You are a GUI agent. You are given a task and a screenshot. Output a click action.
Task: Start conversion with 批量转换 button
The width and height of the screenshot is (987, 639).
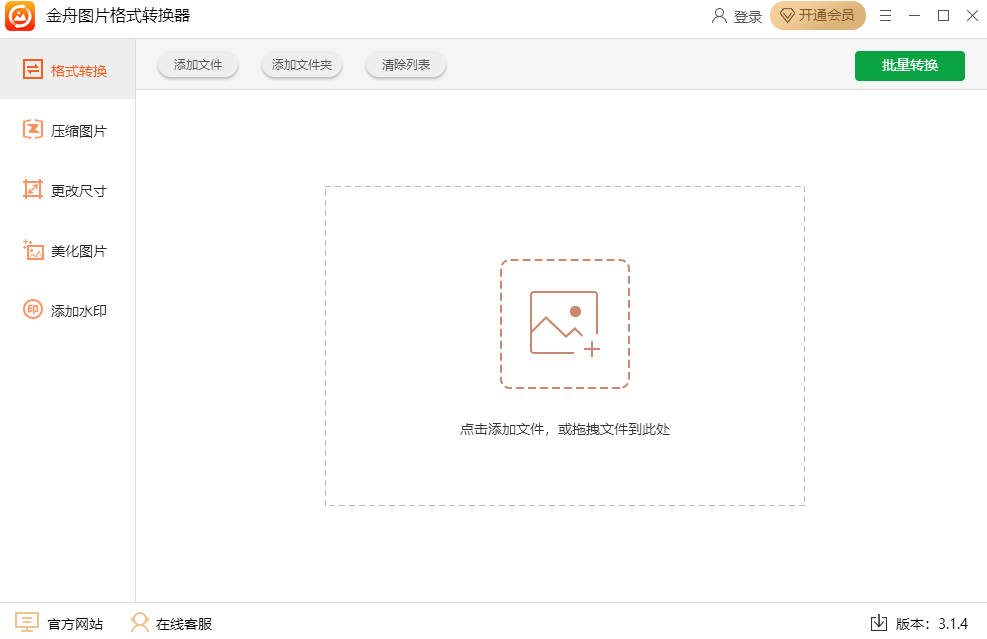pyautogui.click(x=909, y=66)
